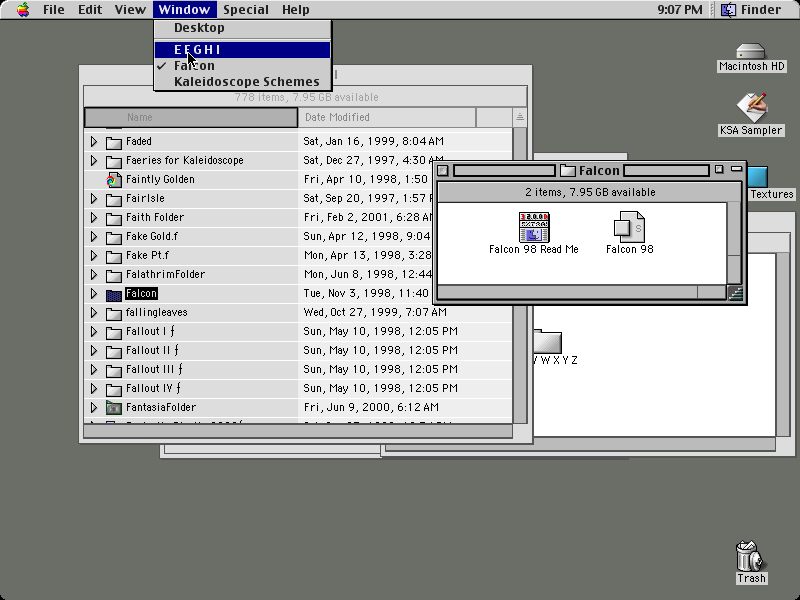
Task: Select the FantasiaFolder name in the list
Action: pos(161,407)
